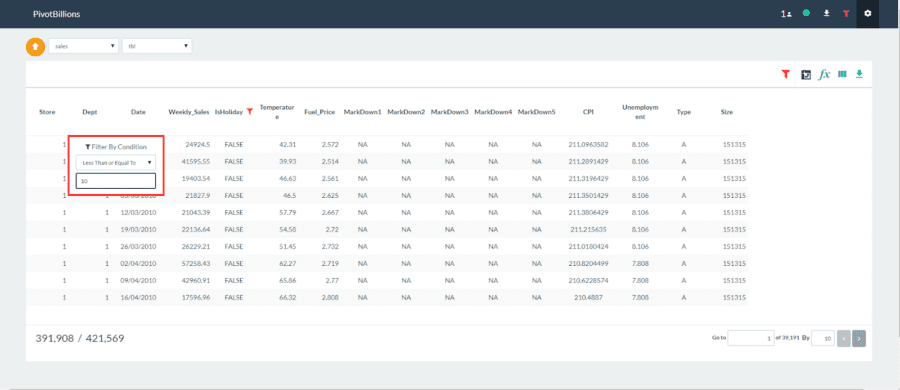The image size is (900, 390).
Task: Click the PivotBillions logo text
Action: [57, 14]
